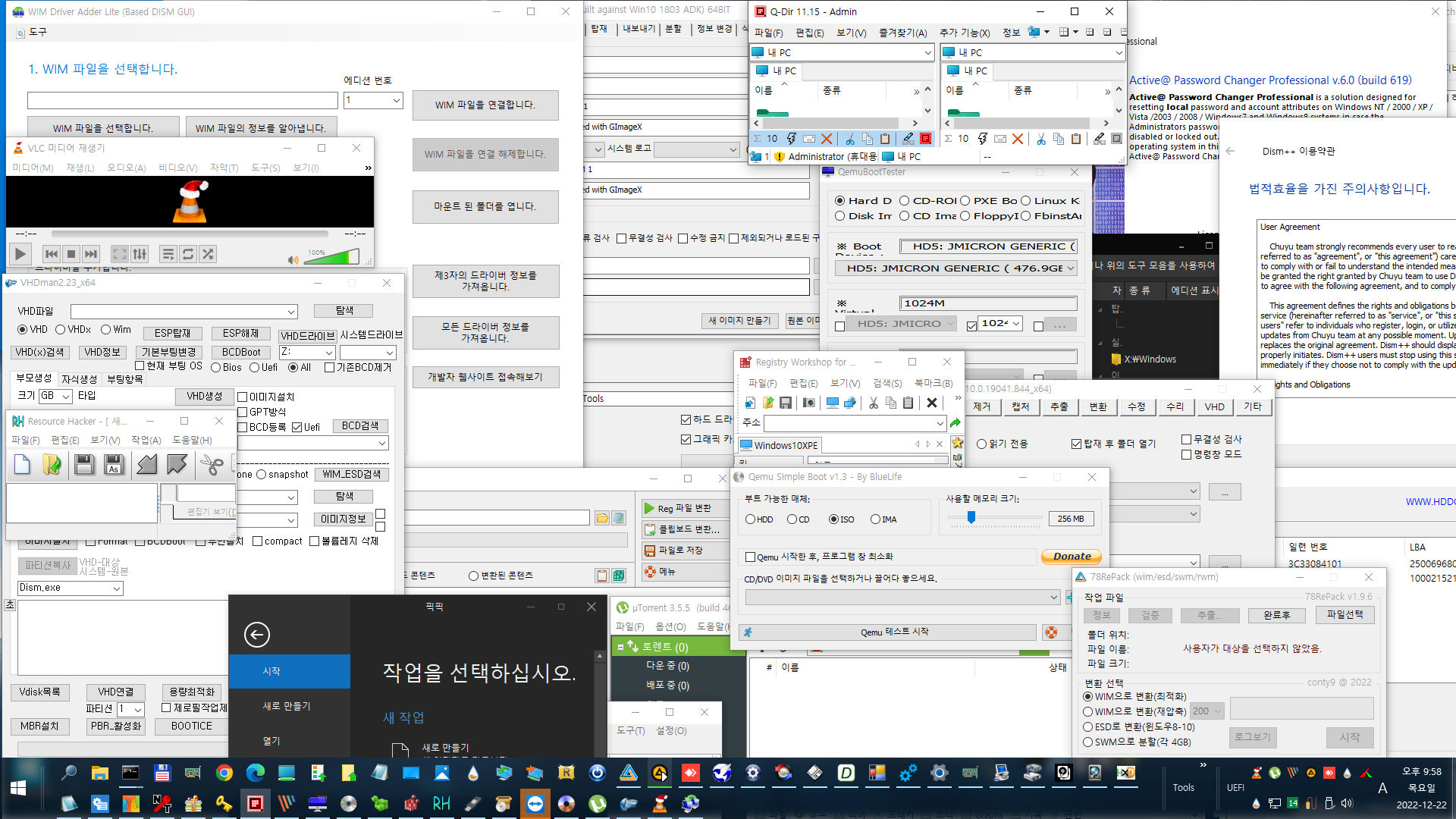Click WIM file path input field

(183, 100)
